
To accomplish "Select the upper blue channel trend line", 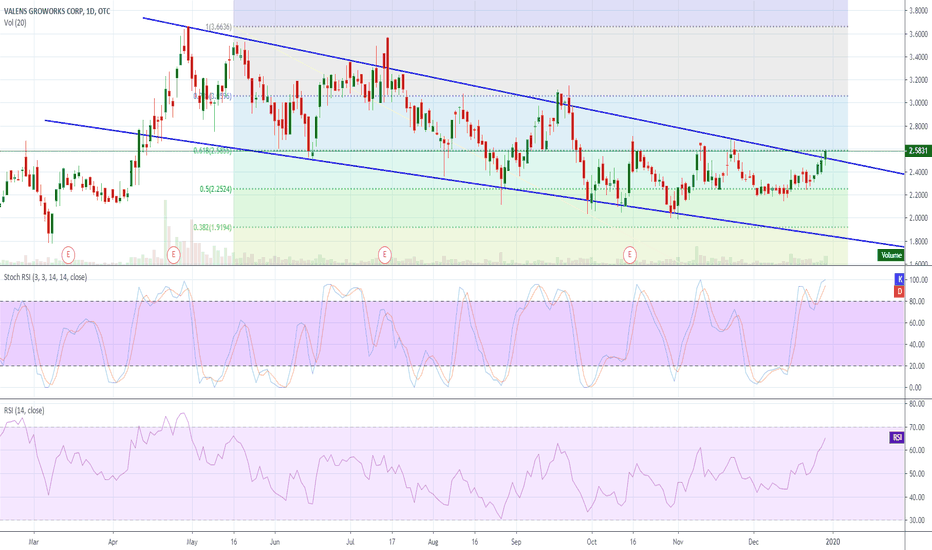I will (523, 96).
